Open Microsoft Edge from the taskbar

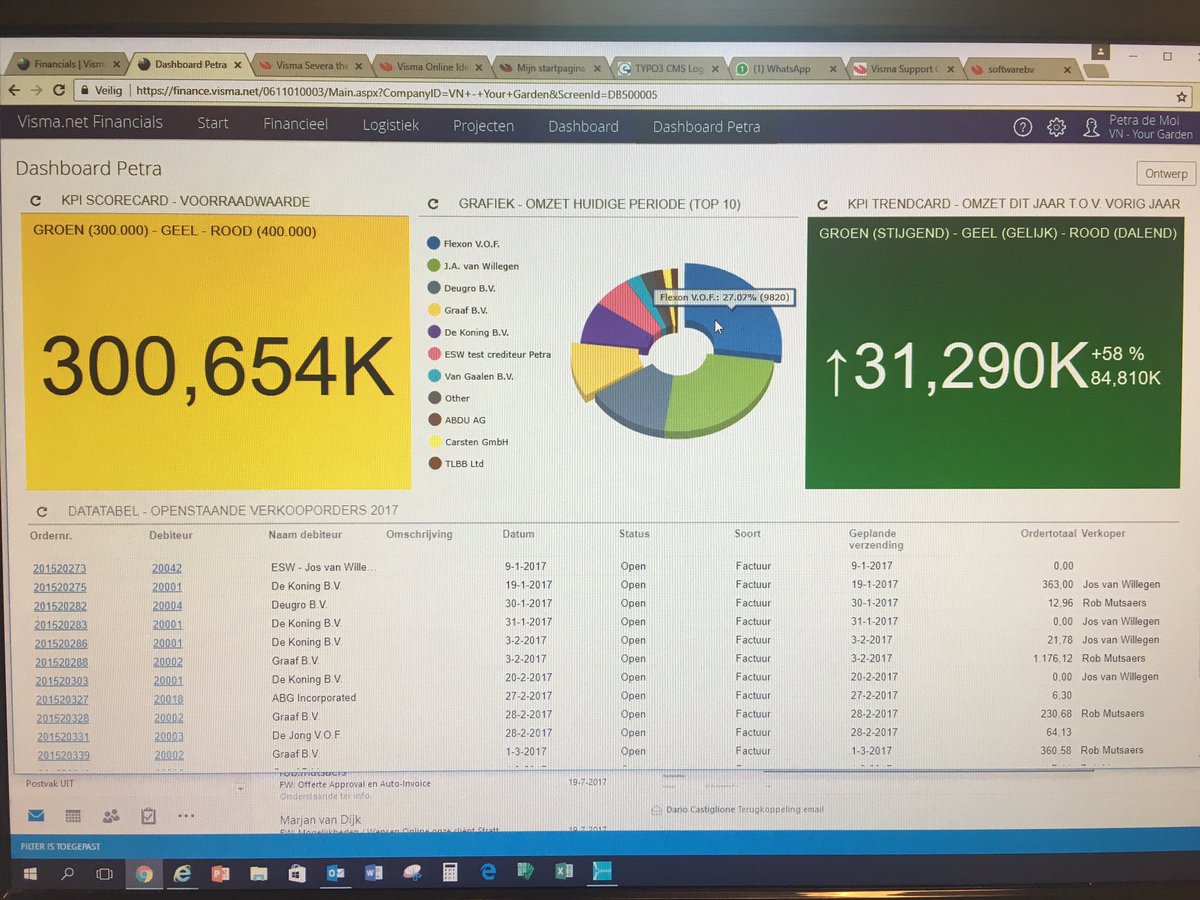point(488,872)
